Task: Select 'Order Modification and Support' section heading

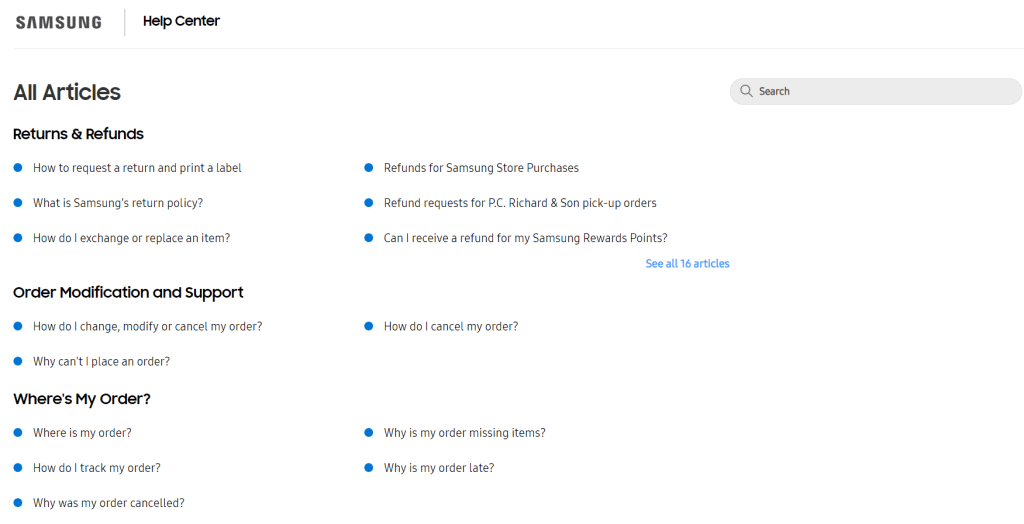Action: 128,292
